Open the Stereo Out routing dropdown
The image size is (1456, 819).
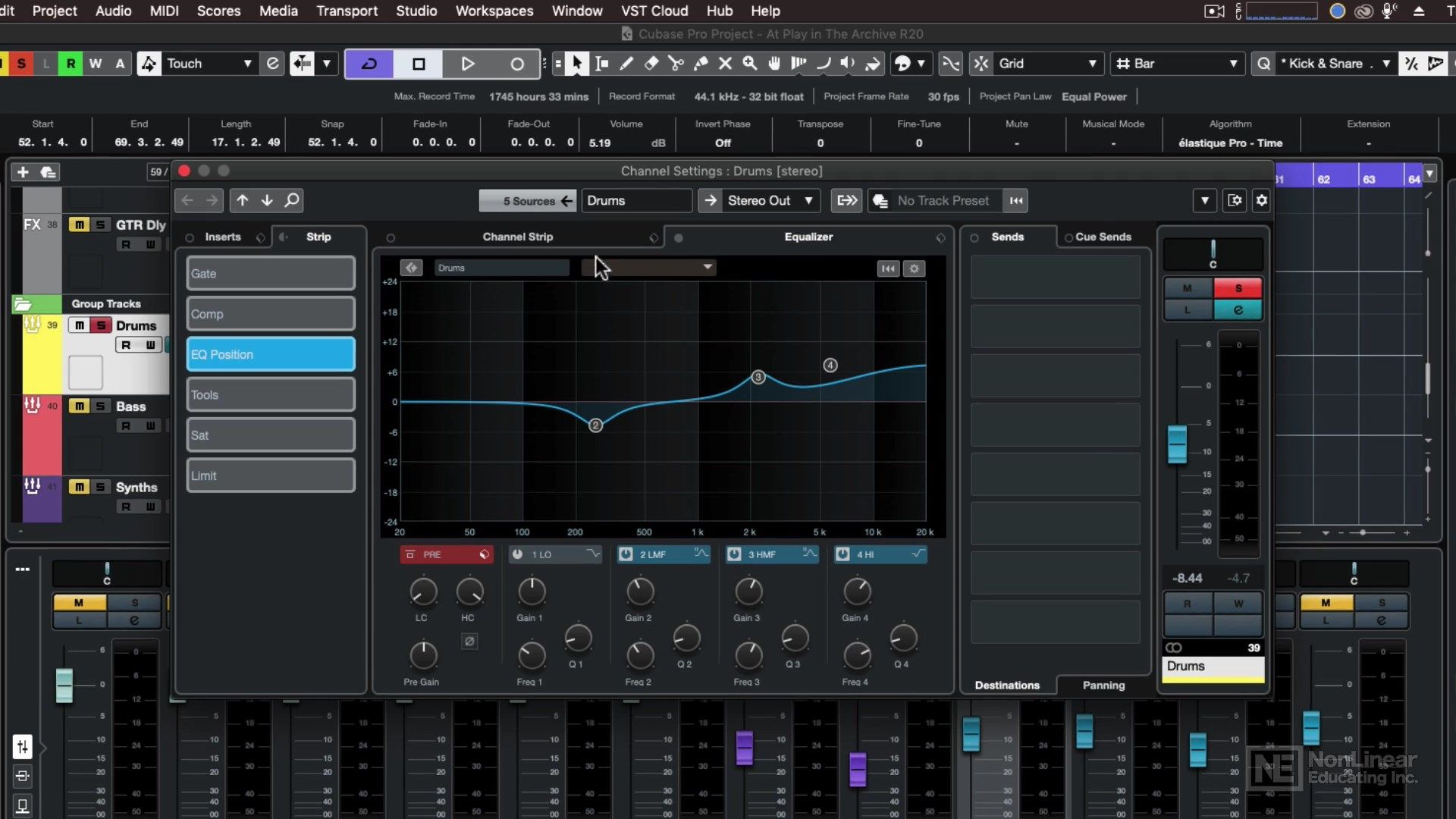coord(770,200)
